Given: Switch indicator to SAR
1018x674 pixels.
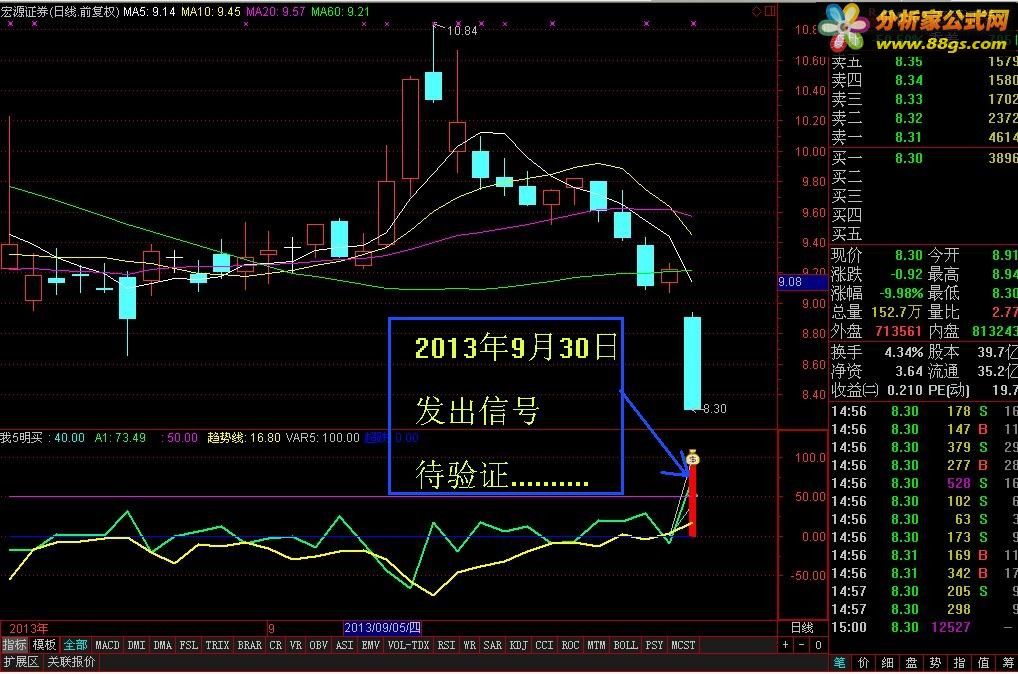Looking at the screenshot, I should point(493,645).
